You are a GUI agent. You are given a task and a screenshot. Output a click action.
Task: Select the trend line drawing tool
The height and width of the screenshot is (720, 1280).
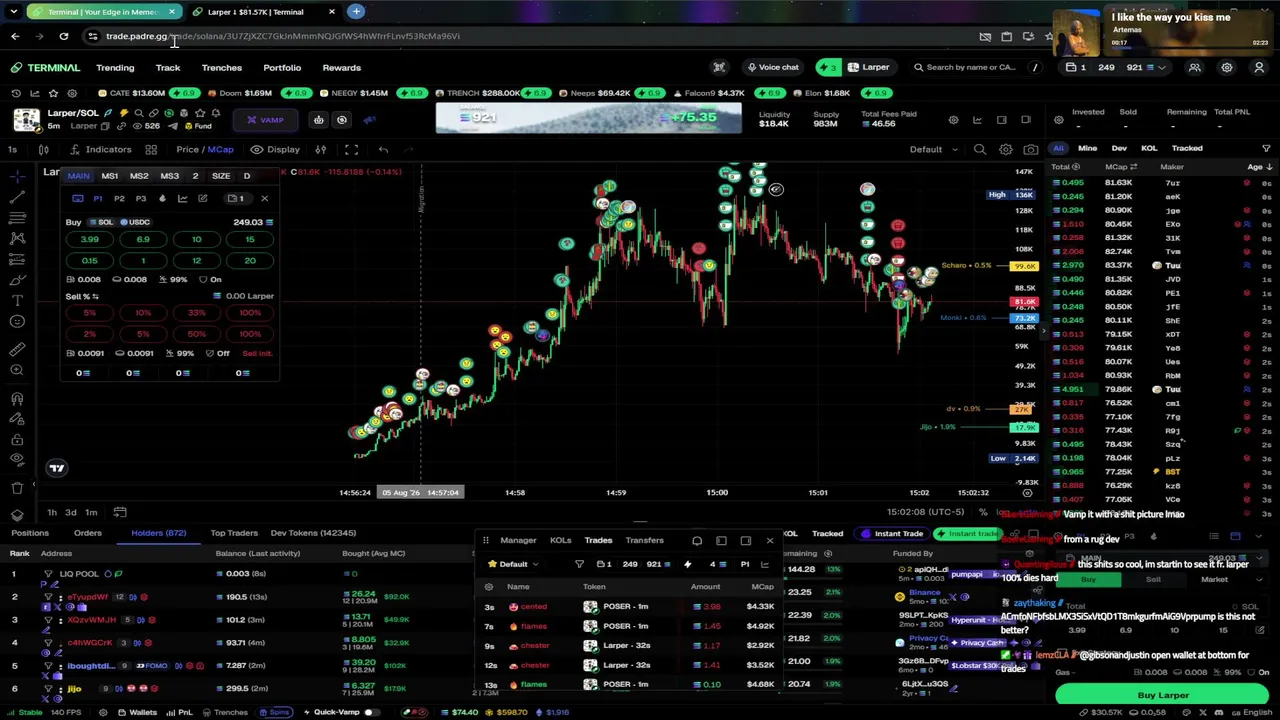17,197
